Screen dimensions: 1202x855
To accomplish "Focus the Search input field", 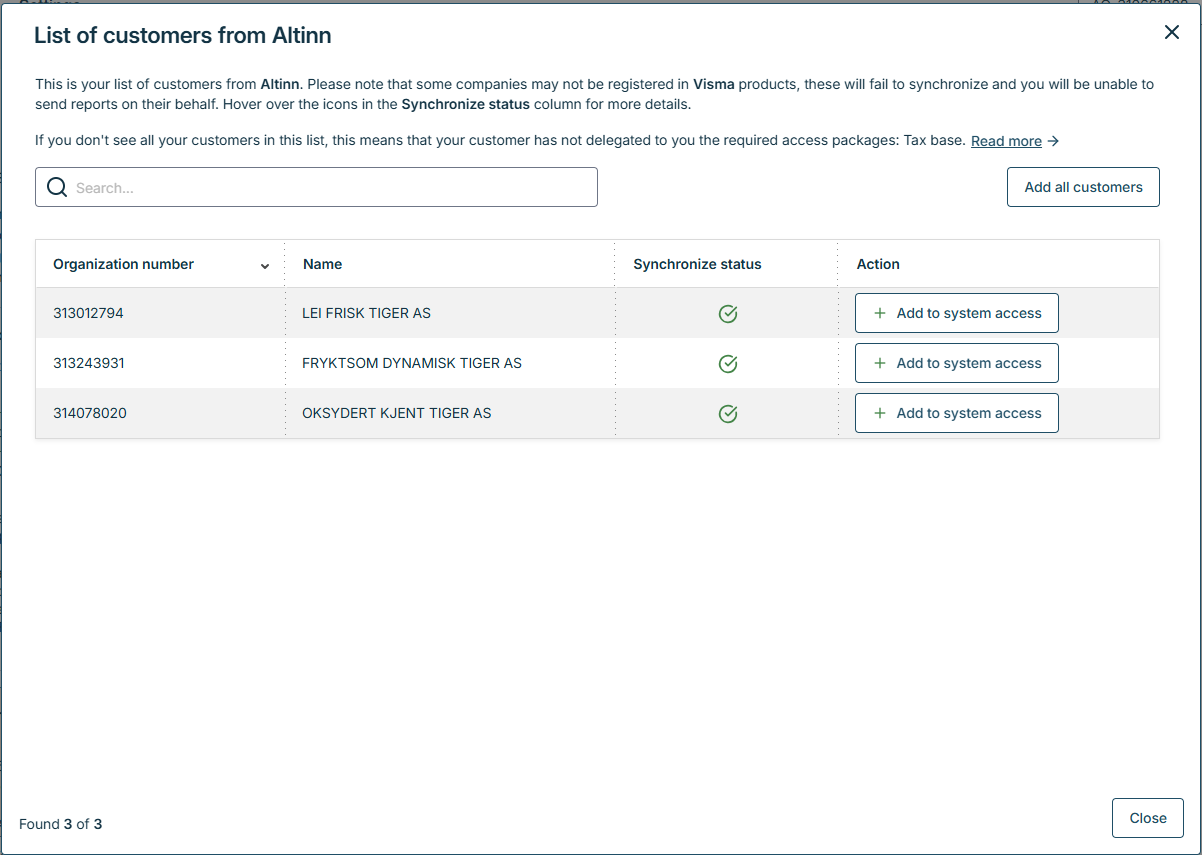I will click(316, 187).
